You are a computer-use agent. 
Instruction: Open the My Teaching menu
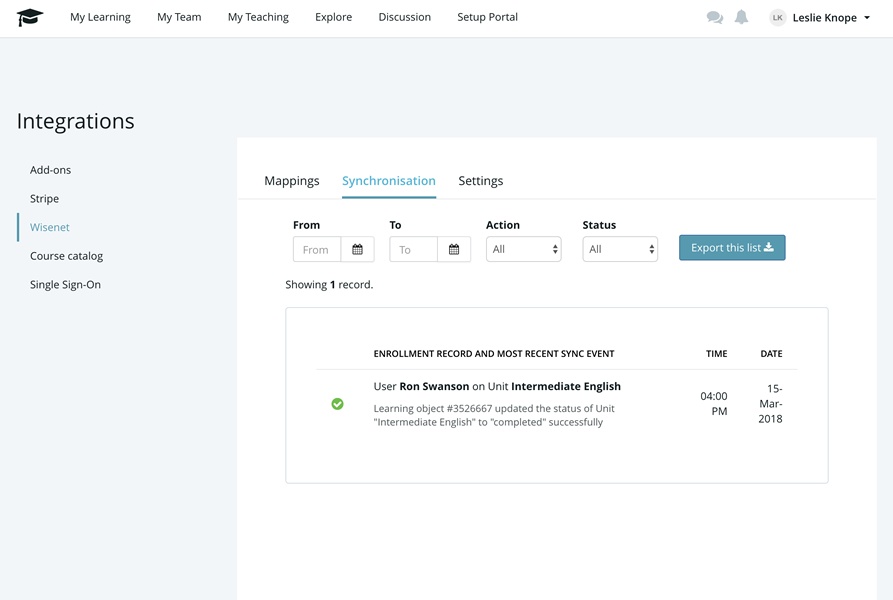click(x=258, y=17)
